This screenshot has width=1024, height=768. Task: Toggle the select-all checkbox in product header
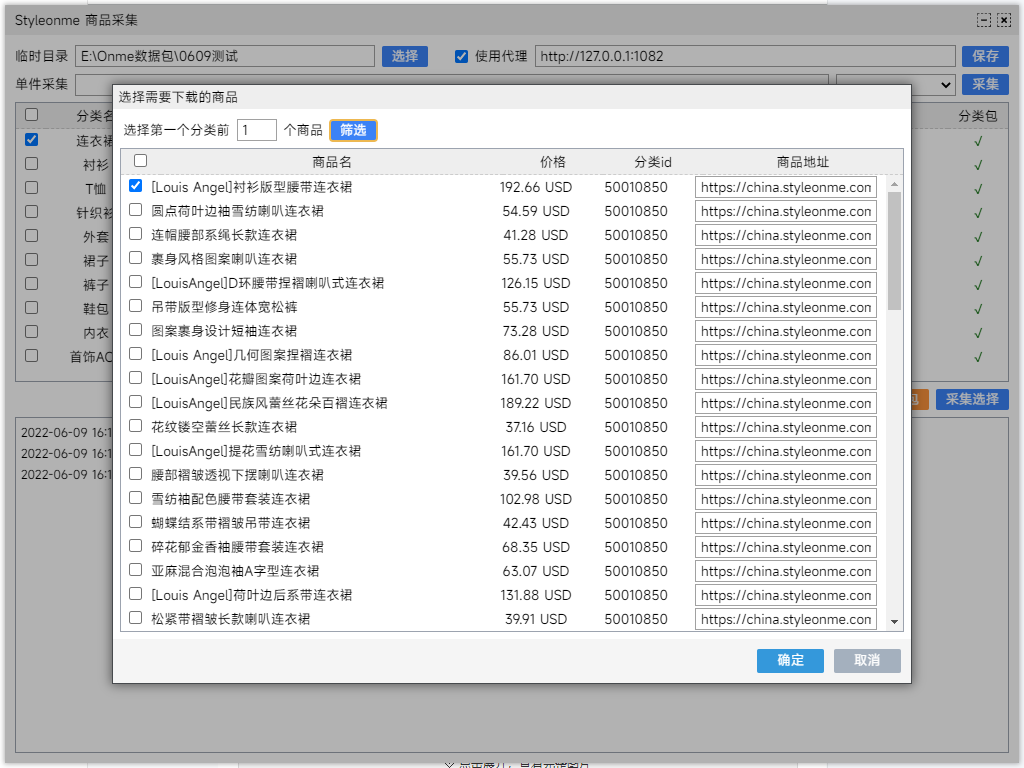(x=141, y=161)
